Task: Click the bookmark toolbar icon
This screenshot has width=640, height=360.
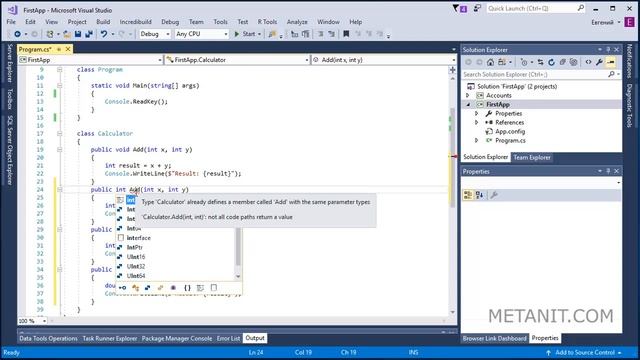Action: [x=346, y=34]
